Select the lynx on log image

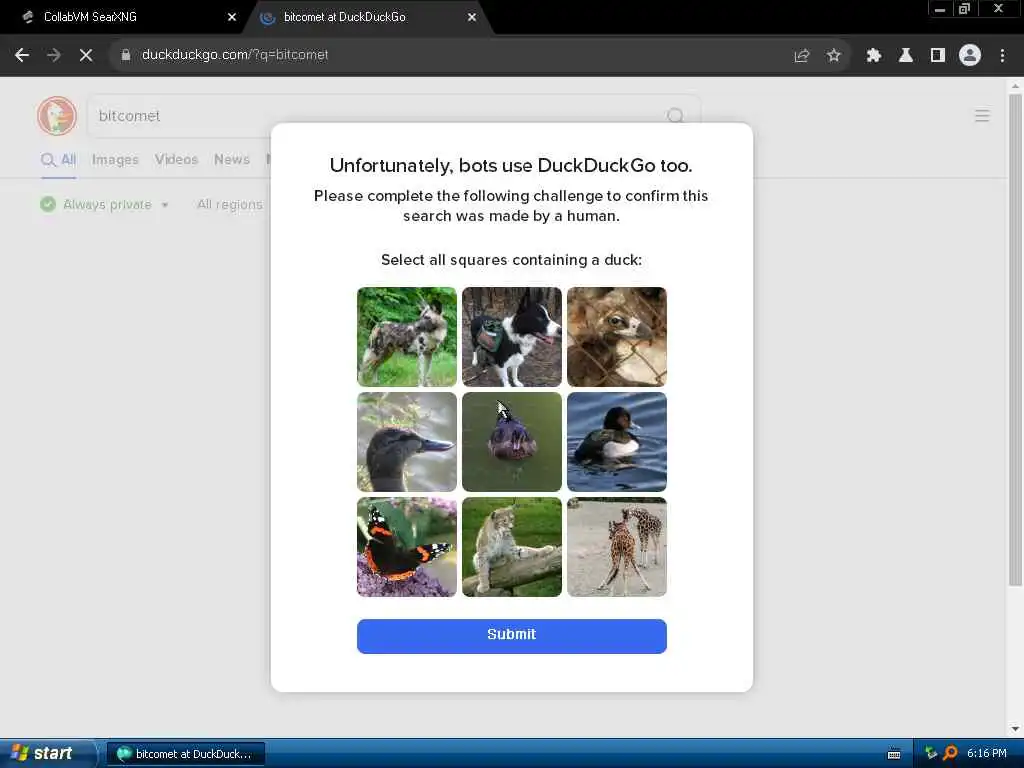tap(512, 547)
